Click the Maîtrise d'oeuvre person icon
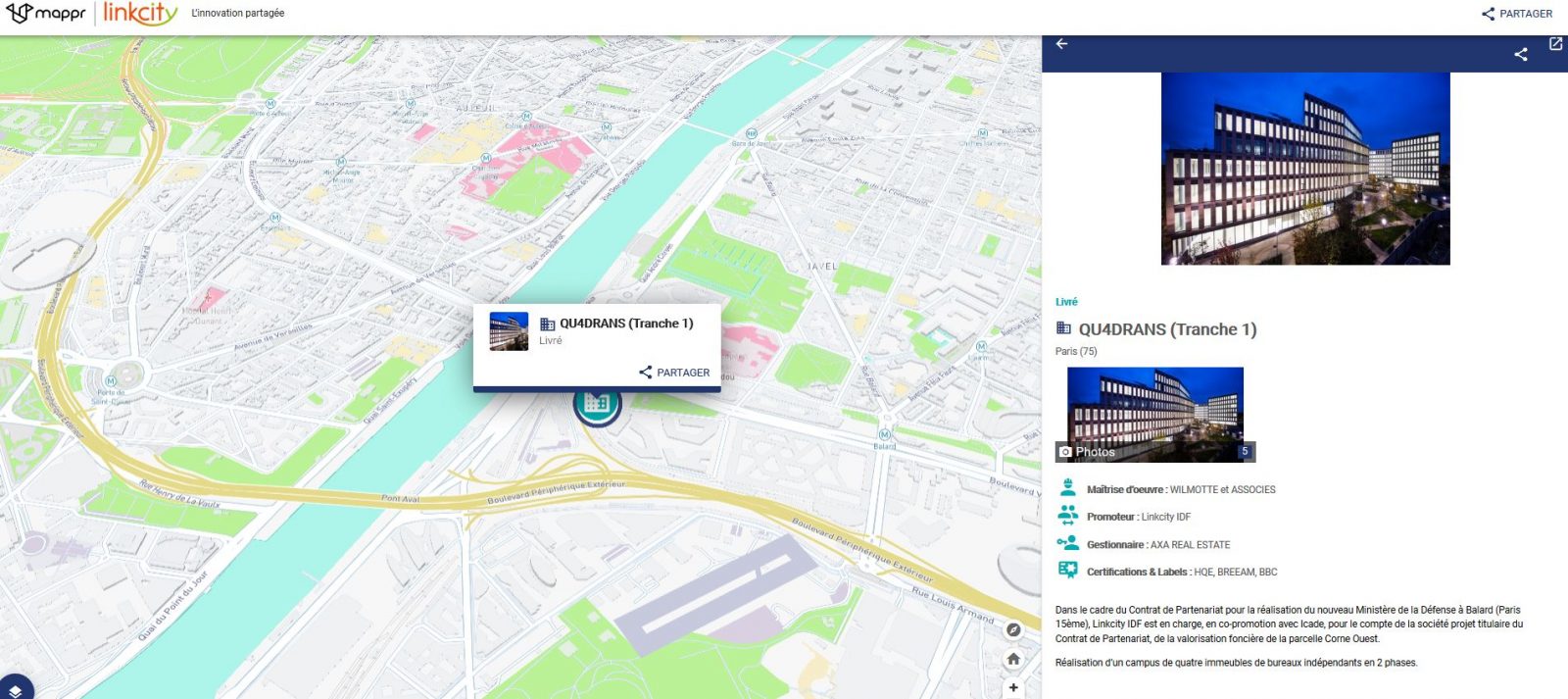1568x699 pixels. [x=1068, y=487]
